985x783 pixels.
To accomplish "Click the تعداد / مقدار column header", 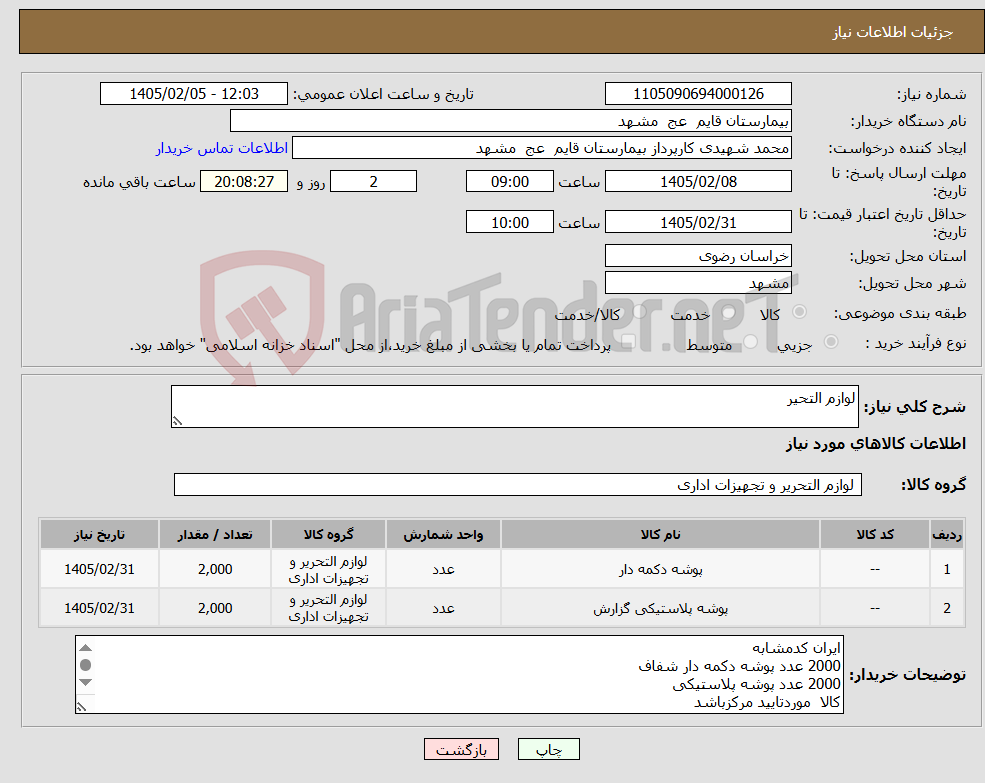I will [x=215, y=534].
